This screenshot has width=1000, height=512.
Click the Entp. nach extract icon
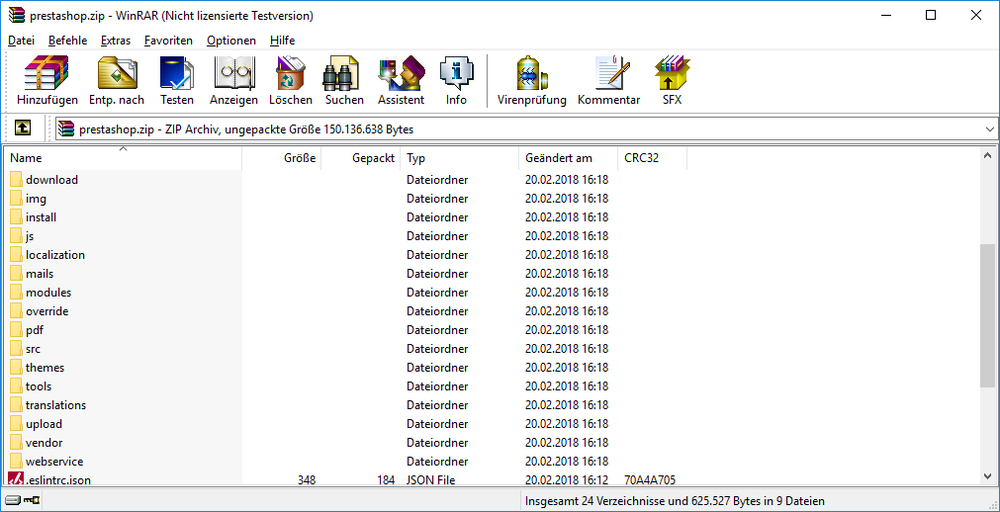tap(117, 80)
